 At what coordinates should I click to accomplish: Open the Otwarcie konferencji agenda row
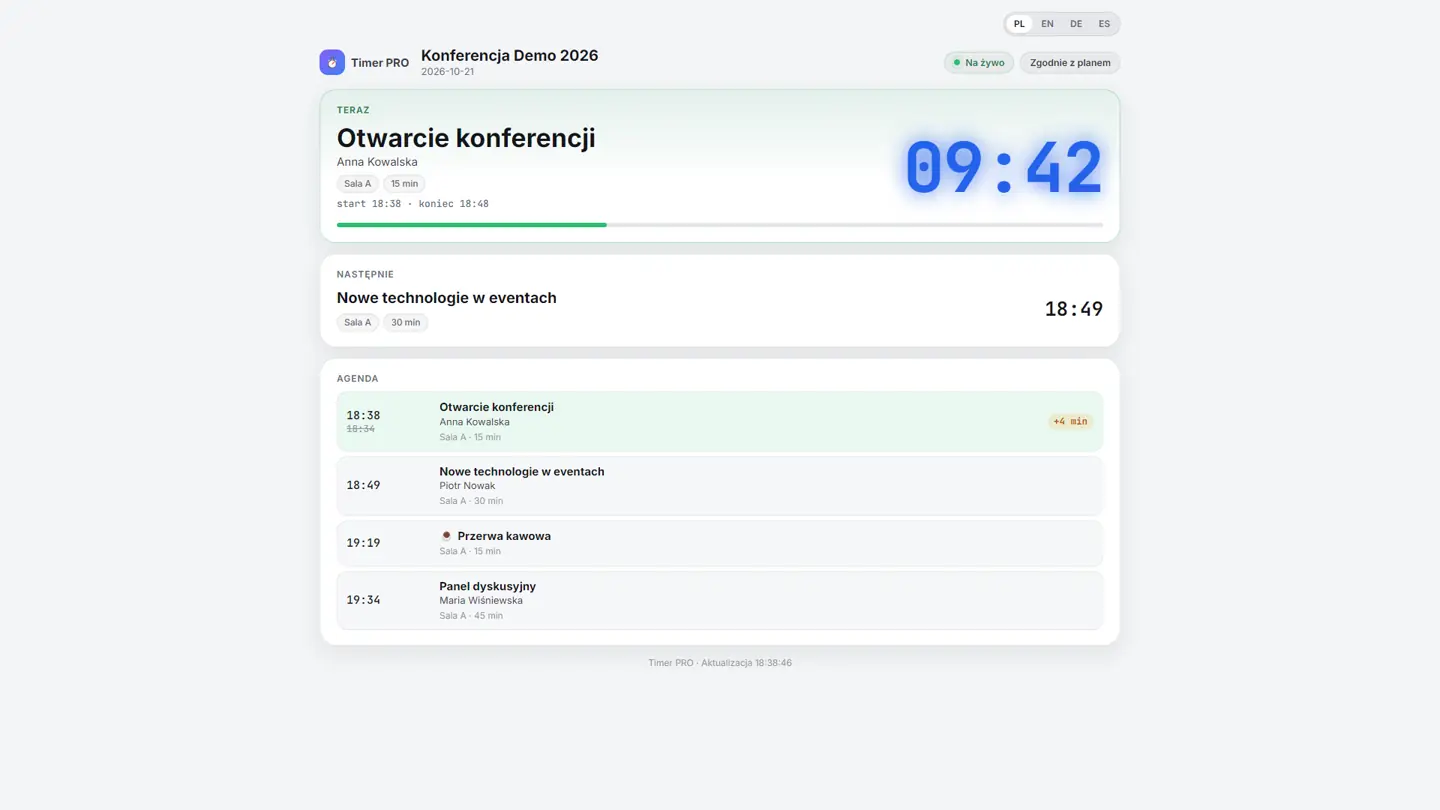pyautogui.click(x=720, y=421)
